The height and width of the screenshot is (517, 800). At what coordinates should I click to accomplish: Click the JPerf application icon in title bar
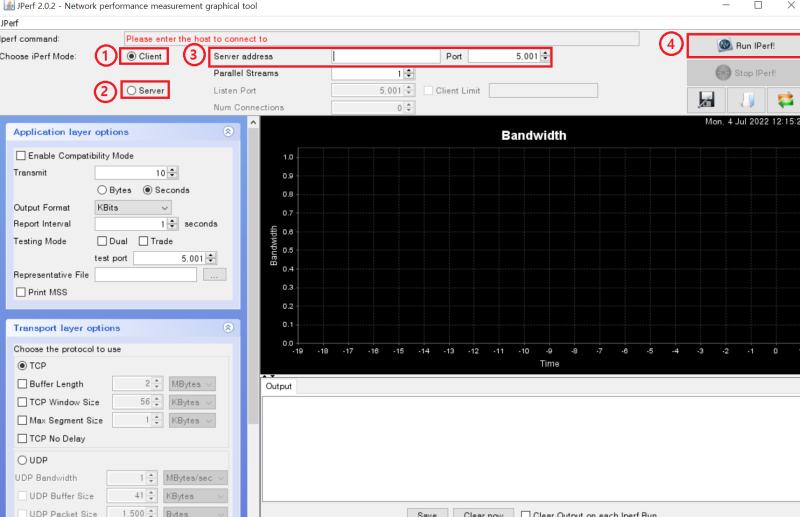tap(9, 6)
